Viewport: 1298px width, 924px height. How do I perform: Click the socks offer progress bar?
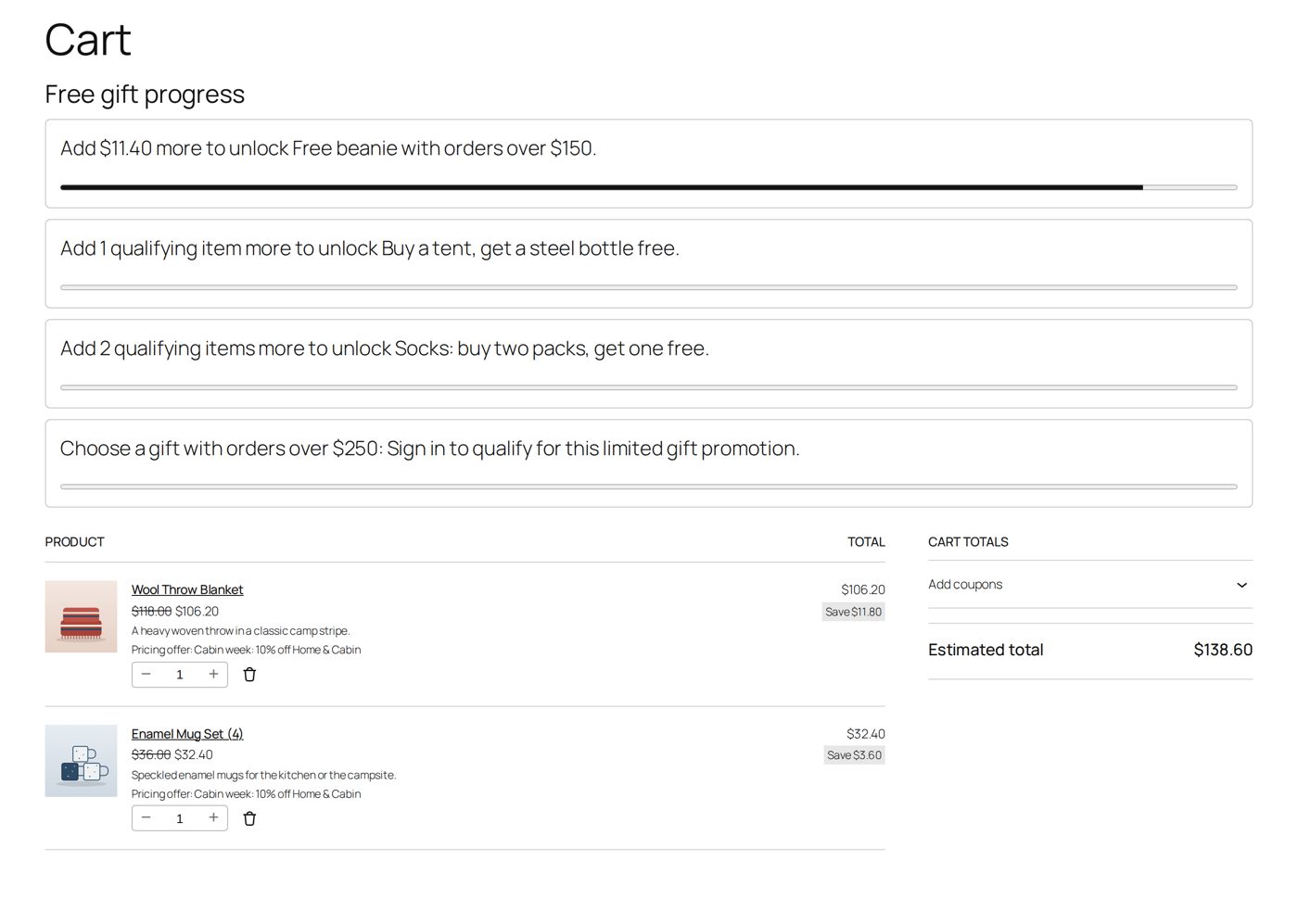pyautogui.click(x=649, y=387)
